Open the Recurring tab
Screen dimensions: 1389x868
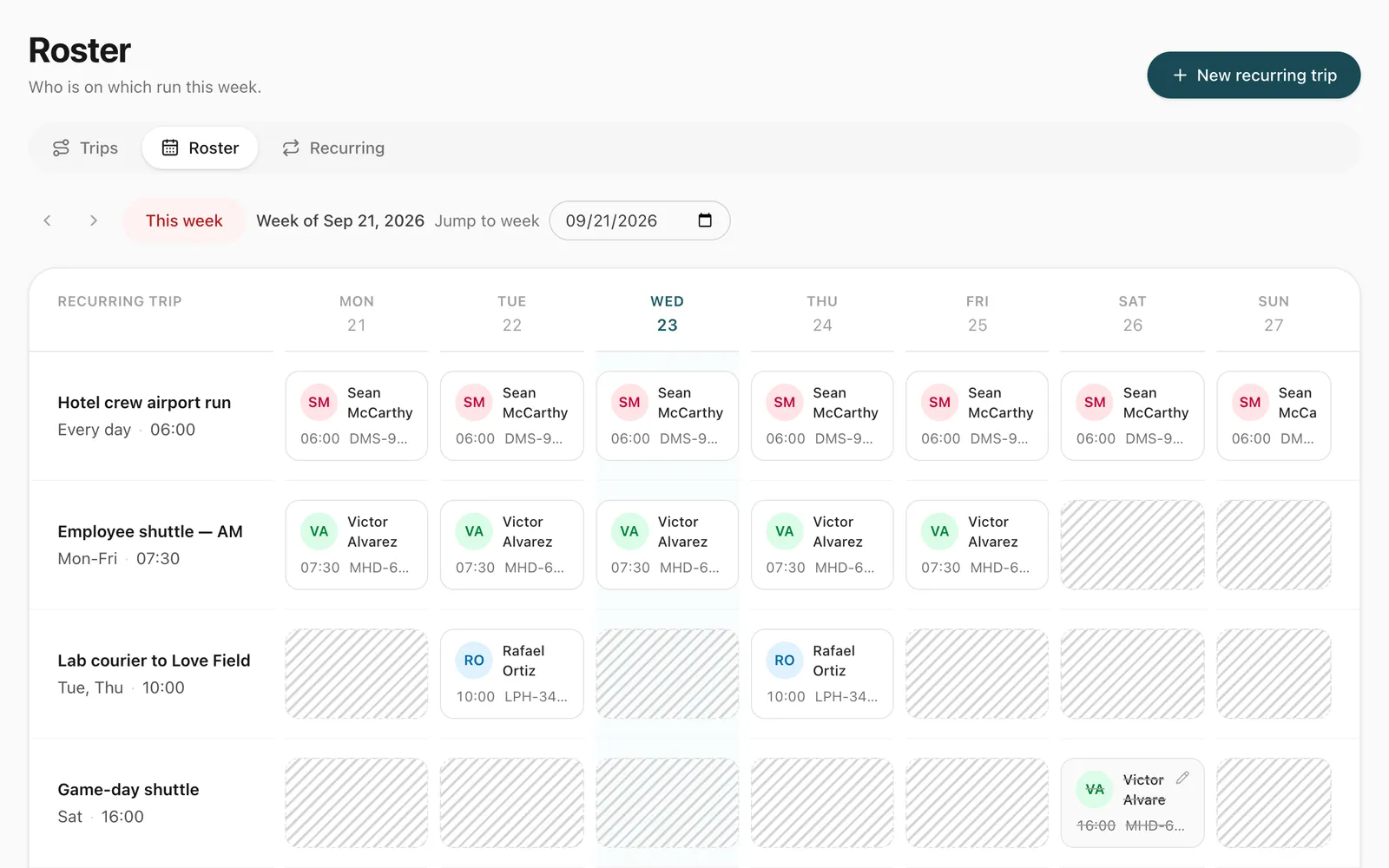click(x=333, y=148)
